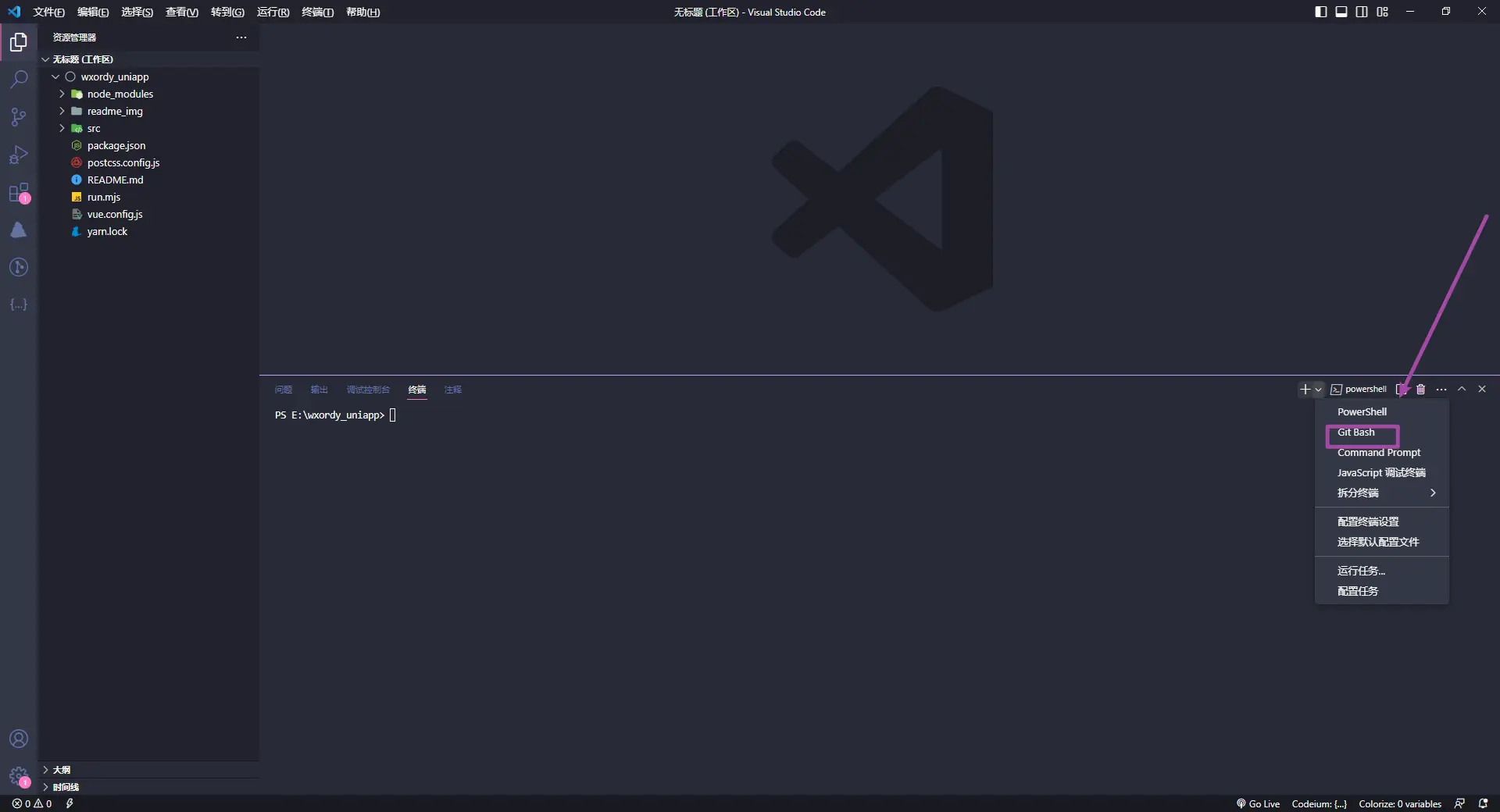Open the Manage gear icon

pyautogui.click(x=19, y=776)
